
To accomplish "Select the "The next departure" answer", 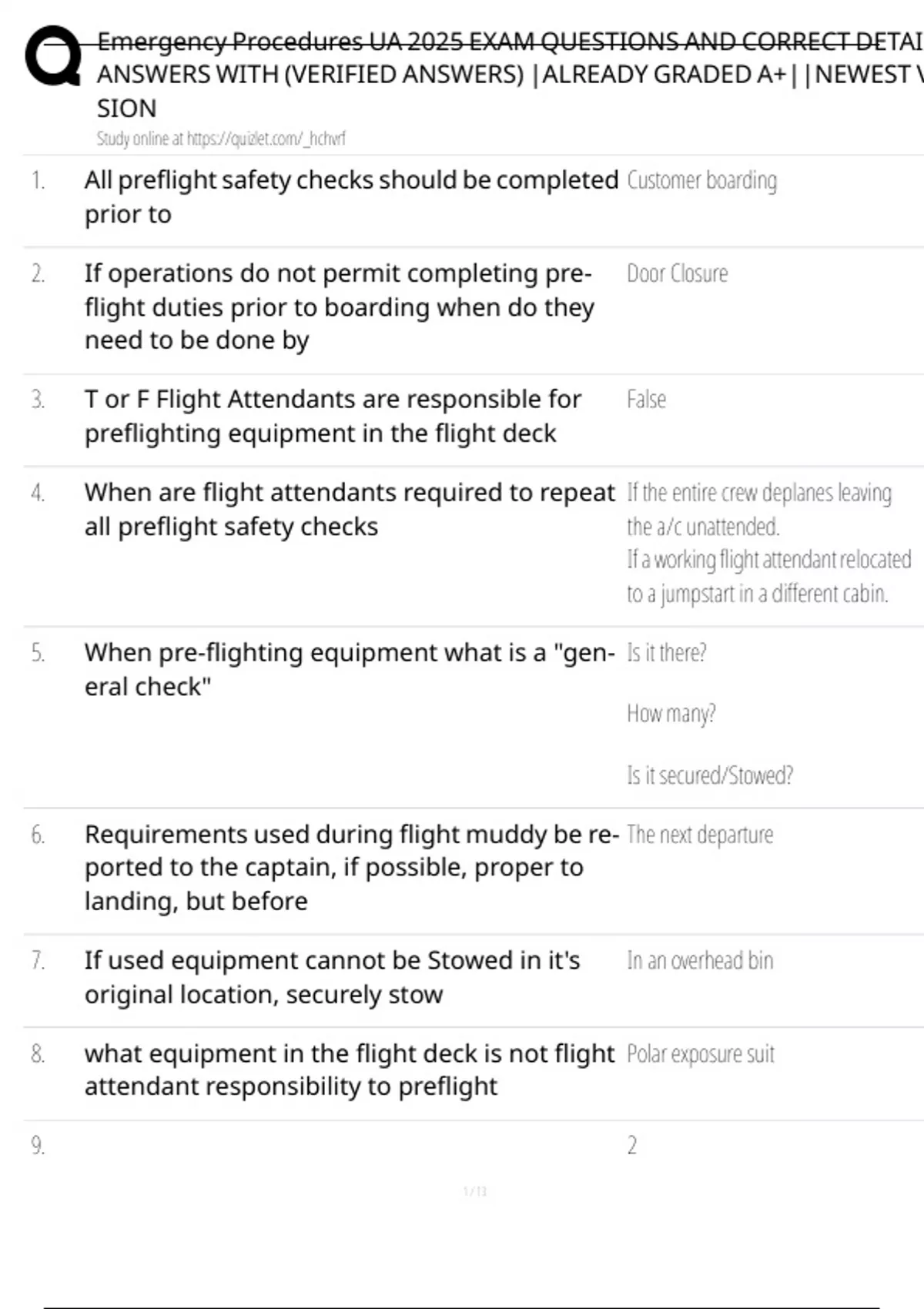I will [x=700, y=835].
